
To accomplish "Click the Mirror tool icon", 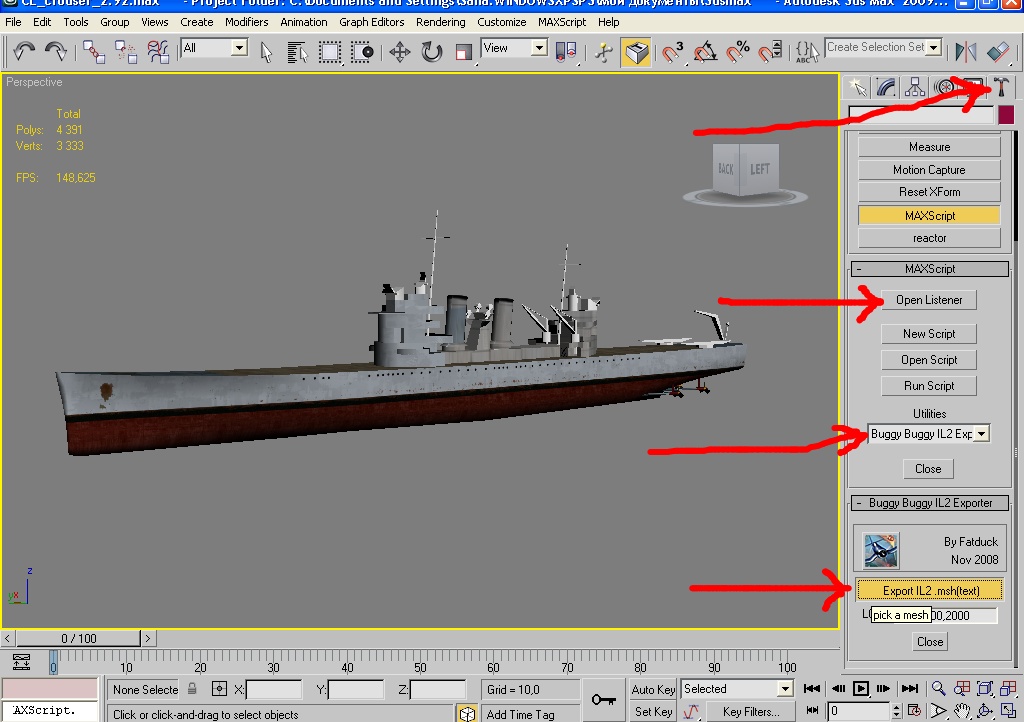I will click(965, 51).
